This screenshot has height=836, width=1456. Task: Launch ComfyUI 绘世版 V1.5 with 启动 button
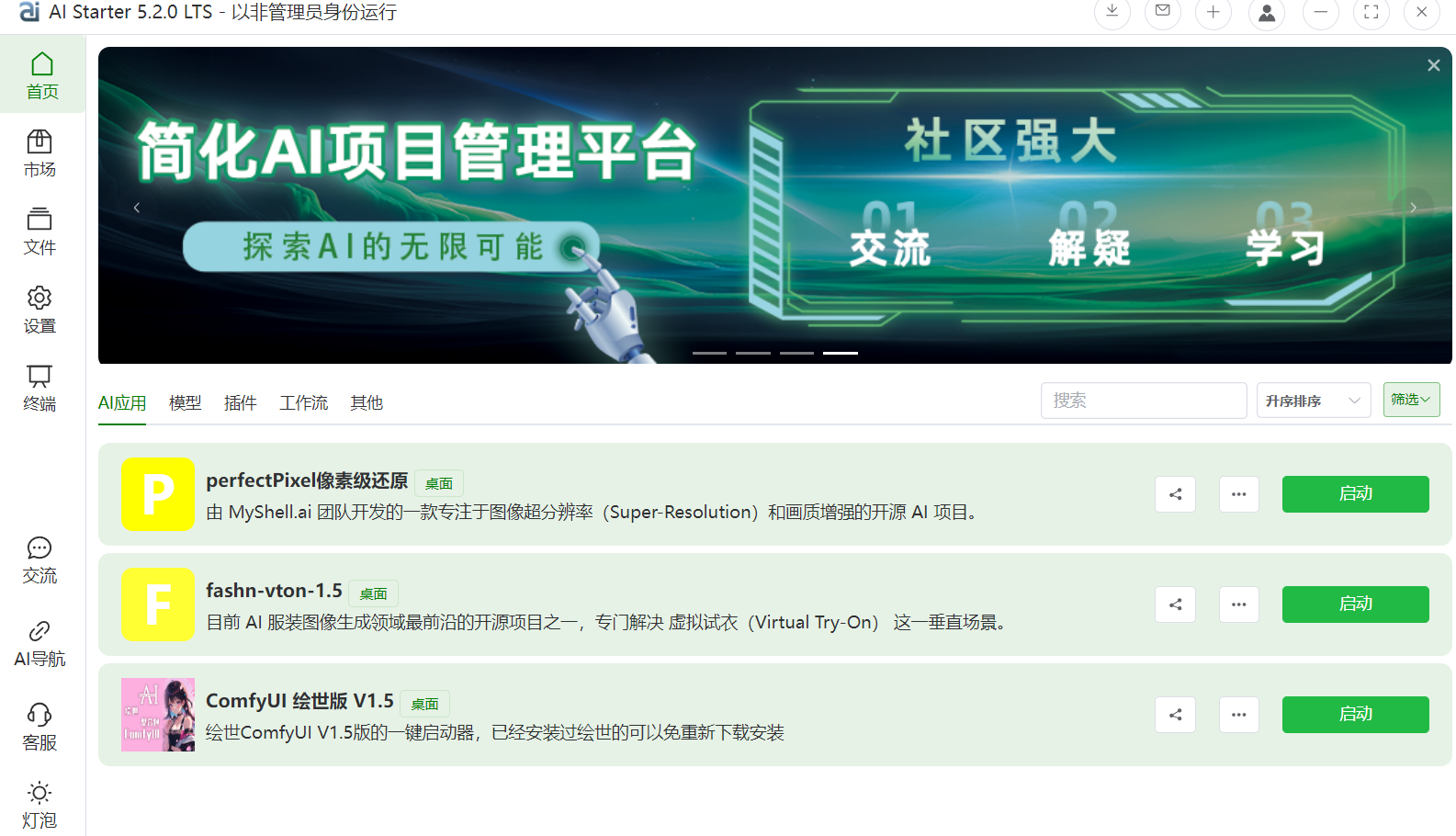point(1356,715)
